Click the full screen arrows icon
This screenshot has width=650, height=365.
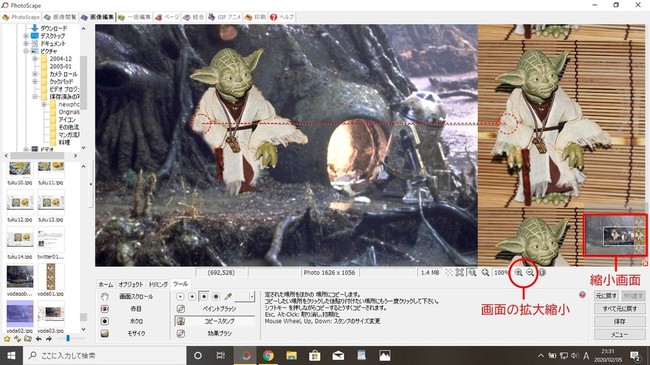[460, 273]
